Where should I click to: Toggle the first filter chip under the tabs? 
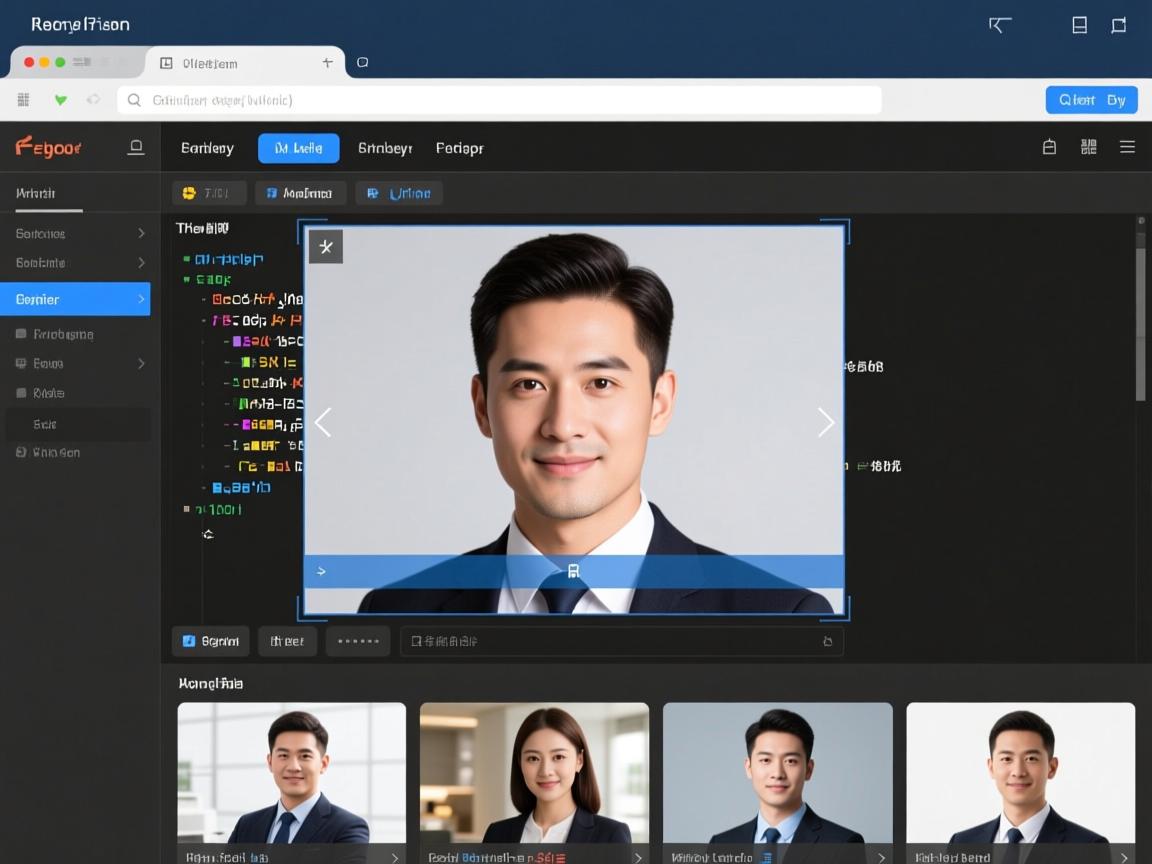(x=209, y=192)
